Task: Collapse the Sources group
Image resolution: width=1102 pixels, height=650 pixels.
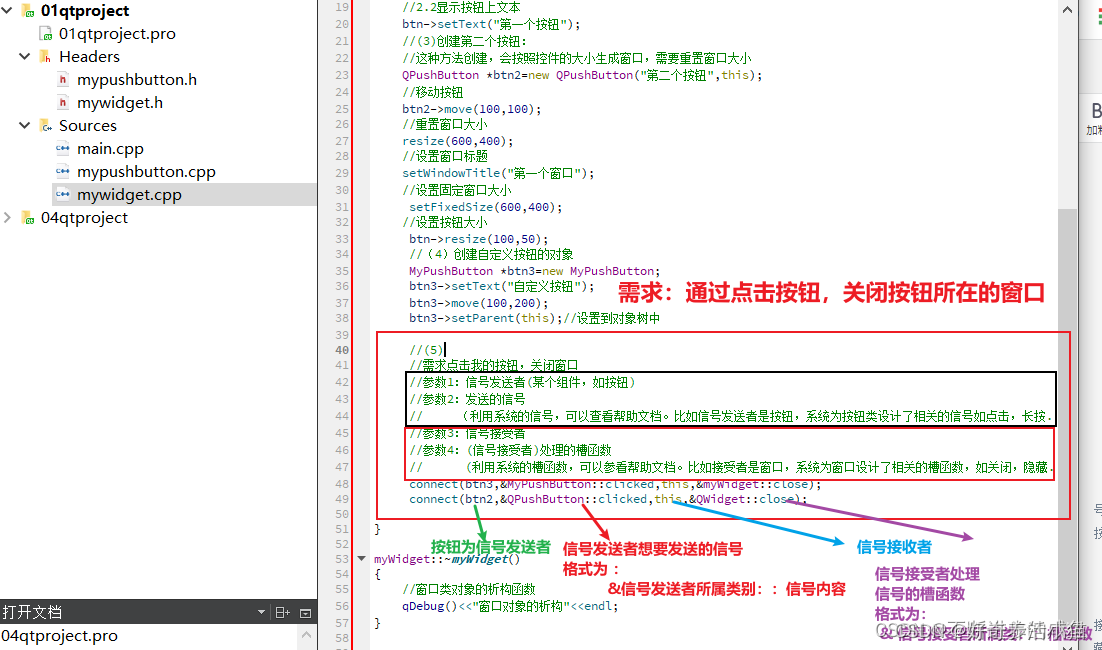Action: [24, 125]
